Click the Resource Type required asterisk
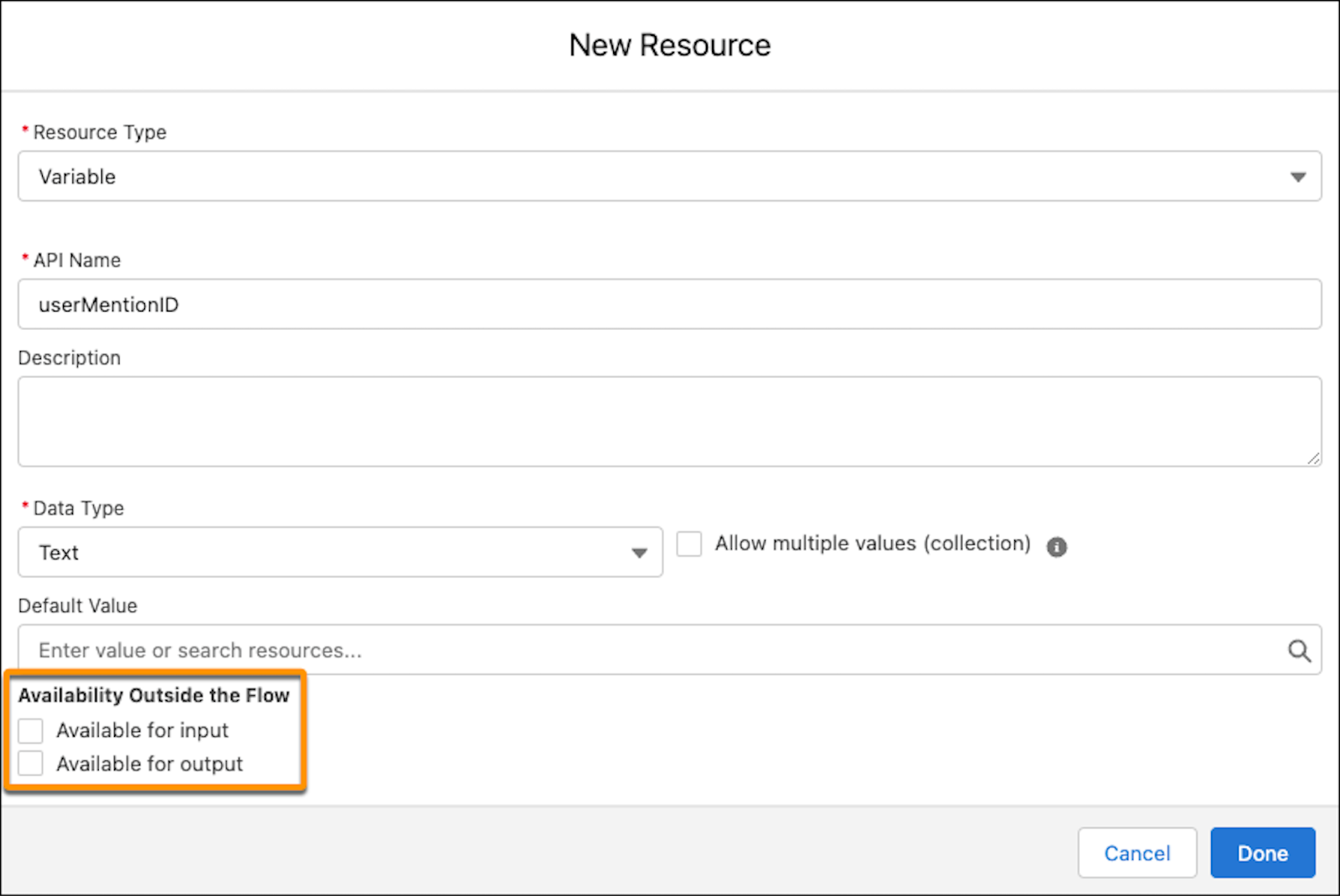Viewport: 1340px width, 896px height. click(24, 128)
